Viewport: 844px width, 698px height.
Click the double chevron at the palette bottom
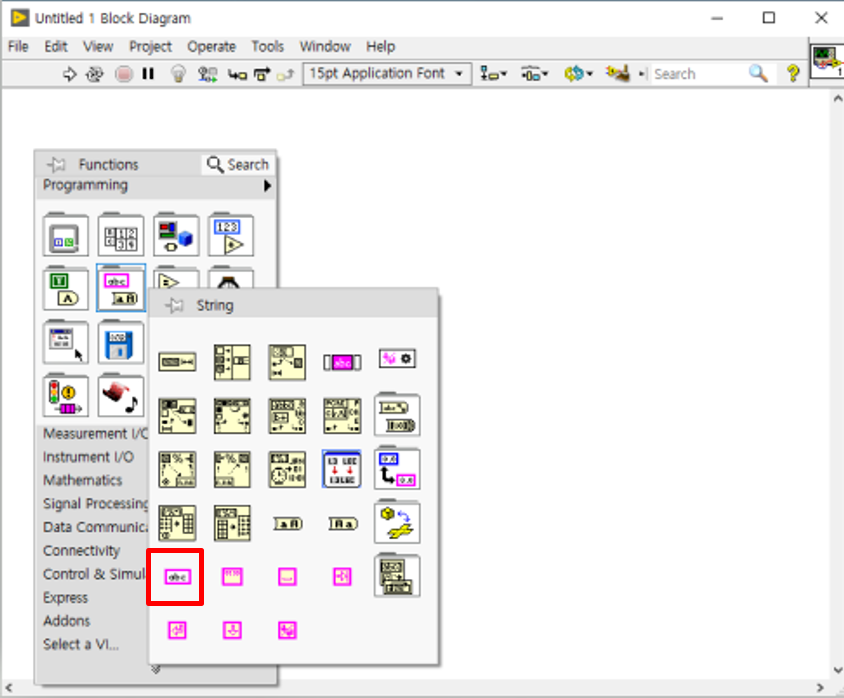tap(156, 670)
